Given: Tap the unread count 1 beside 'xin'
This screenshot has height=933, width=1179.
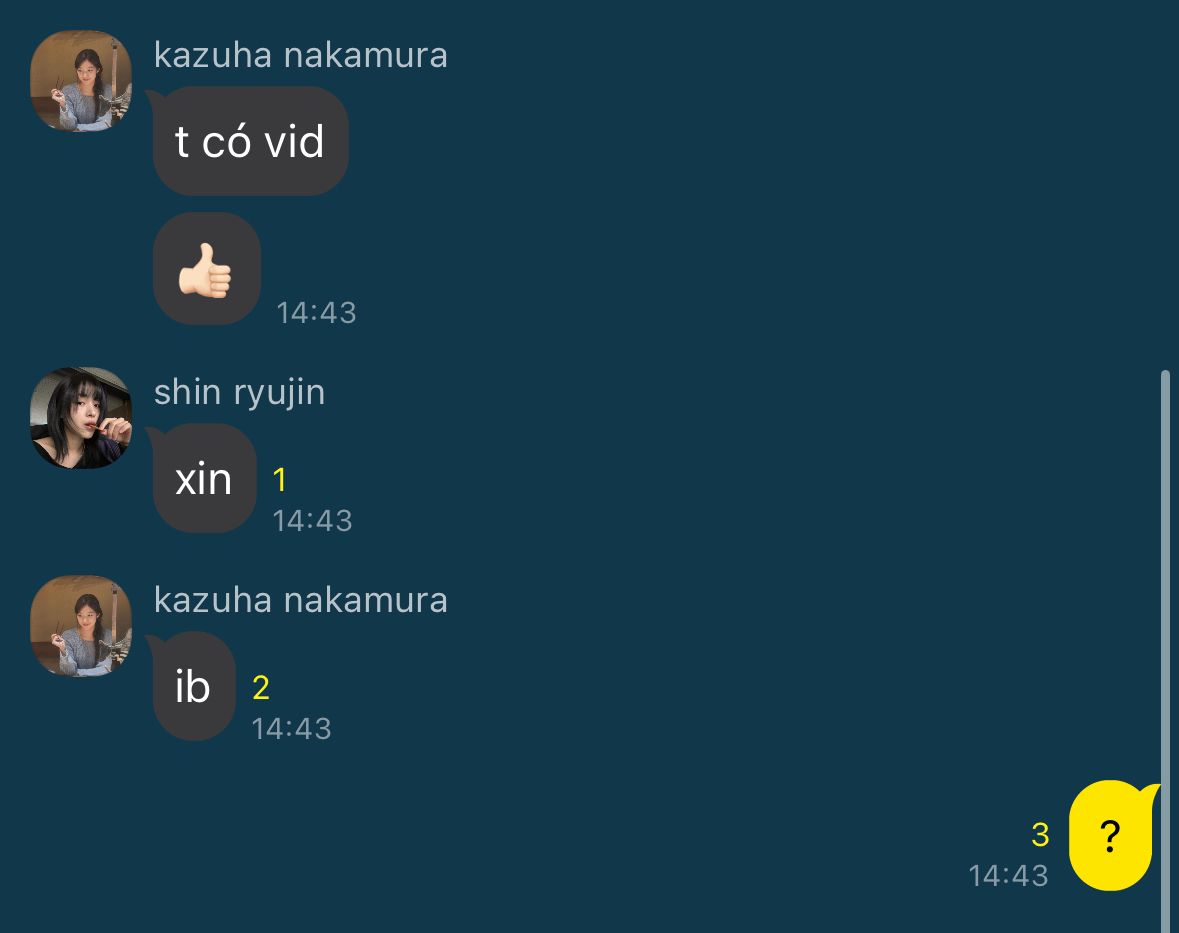Looking at the screenshot, I should [x=280, y=480].
